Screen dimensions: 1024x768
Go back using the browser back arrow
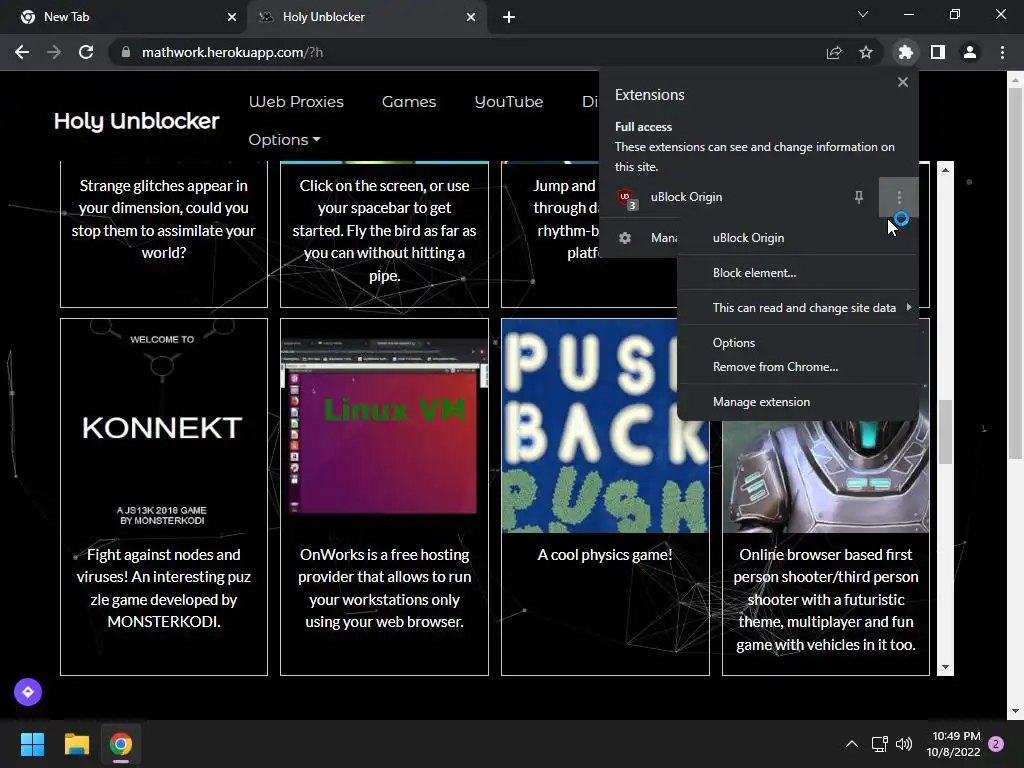[22, 52]
